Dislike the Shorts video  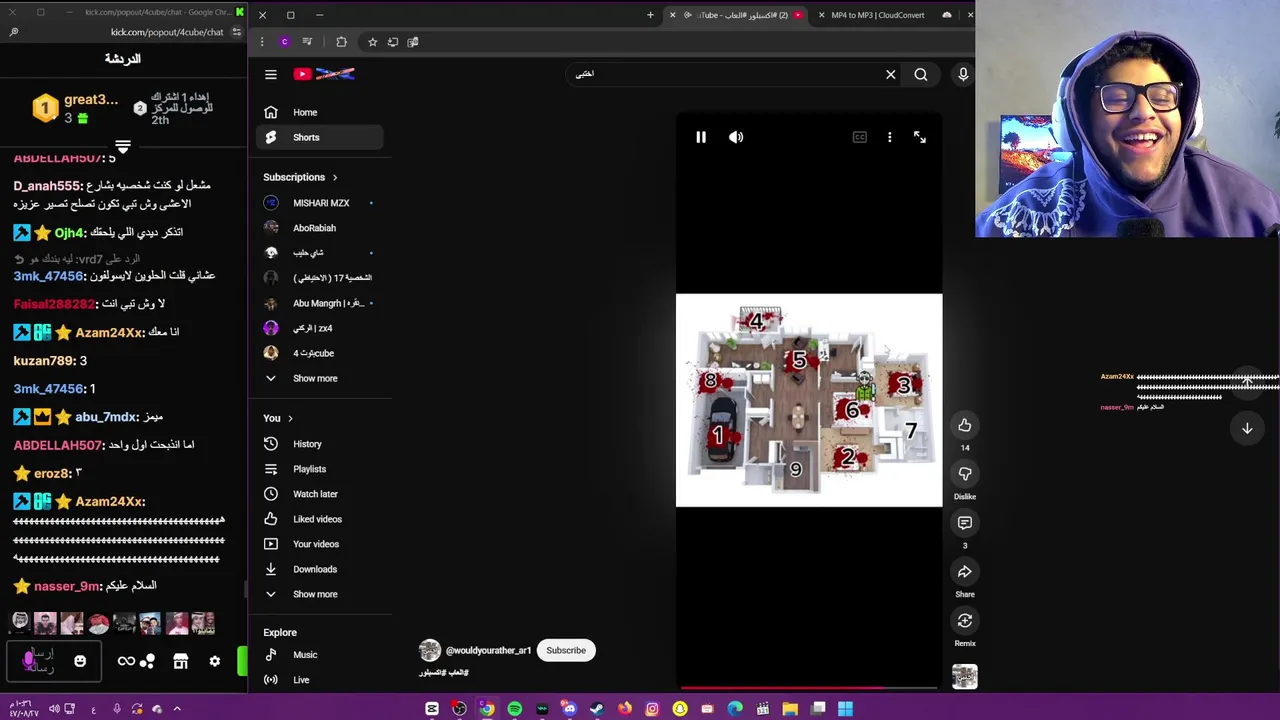tap(965, 474)
